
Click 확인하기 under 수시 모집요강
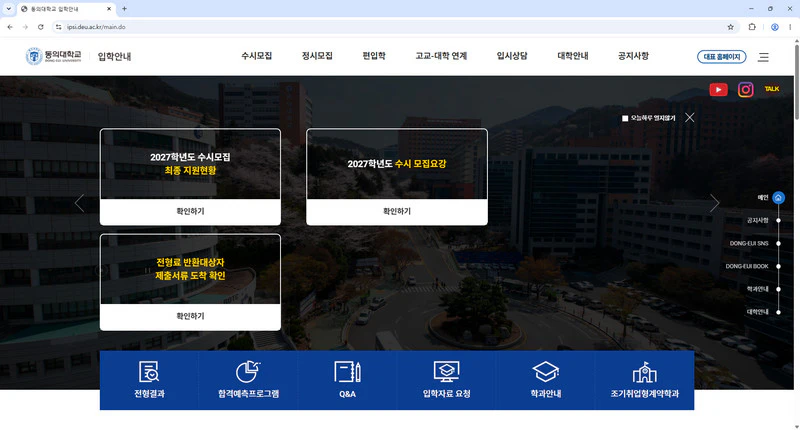pos(397,211)
